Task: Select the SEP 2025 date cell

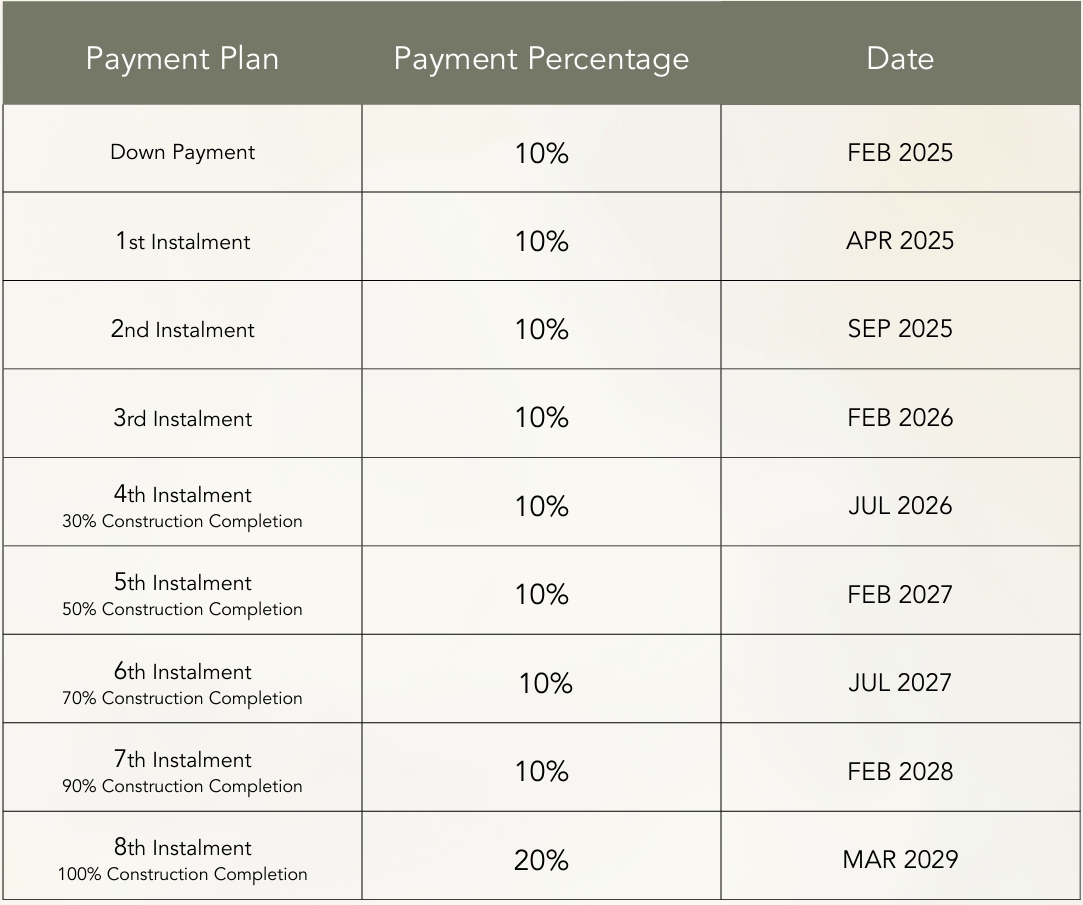Action: point(900,329)
